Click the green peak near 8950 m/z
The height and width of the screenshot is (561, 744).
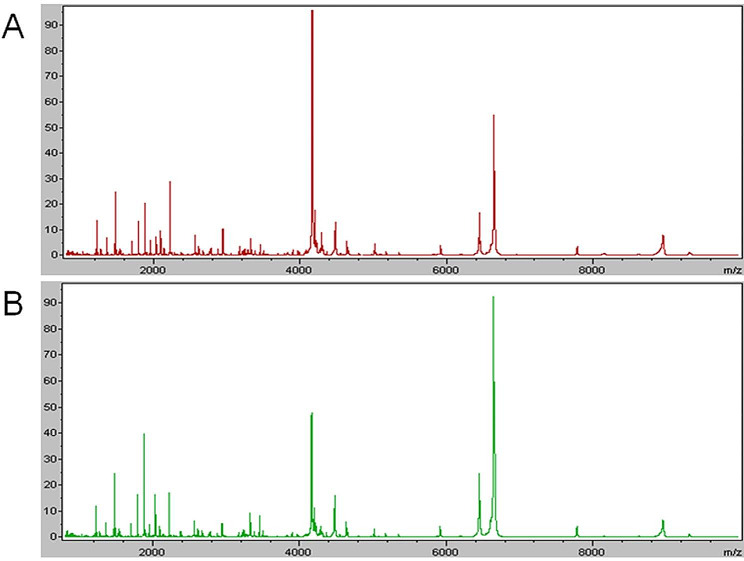pyautogui.click(x=662, y=522)
